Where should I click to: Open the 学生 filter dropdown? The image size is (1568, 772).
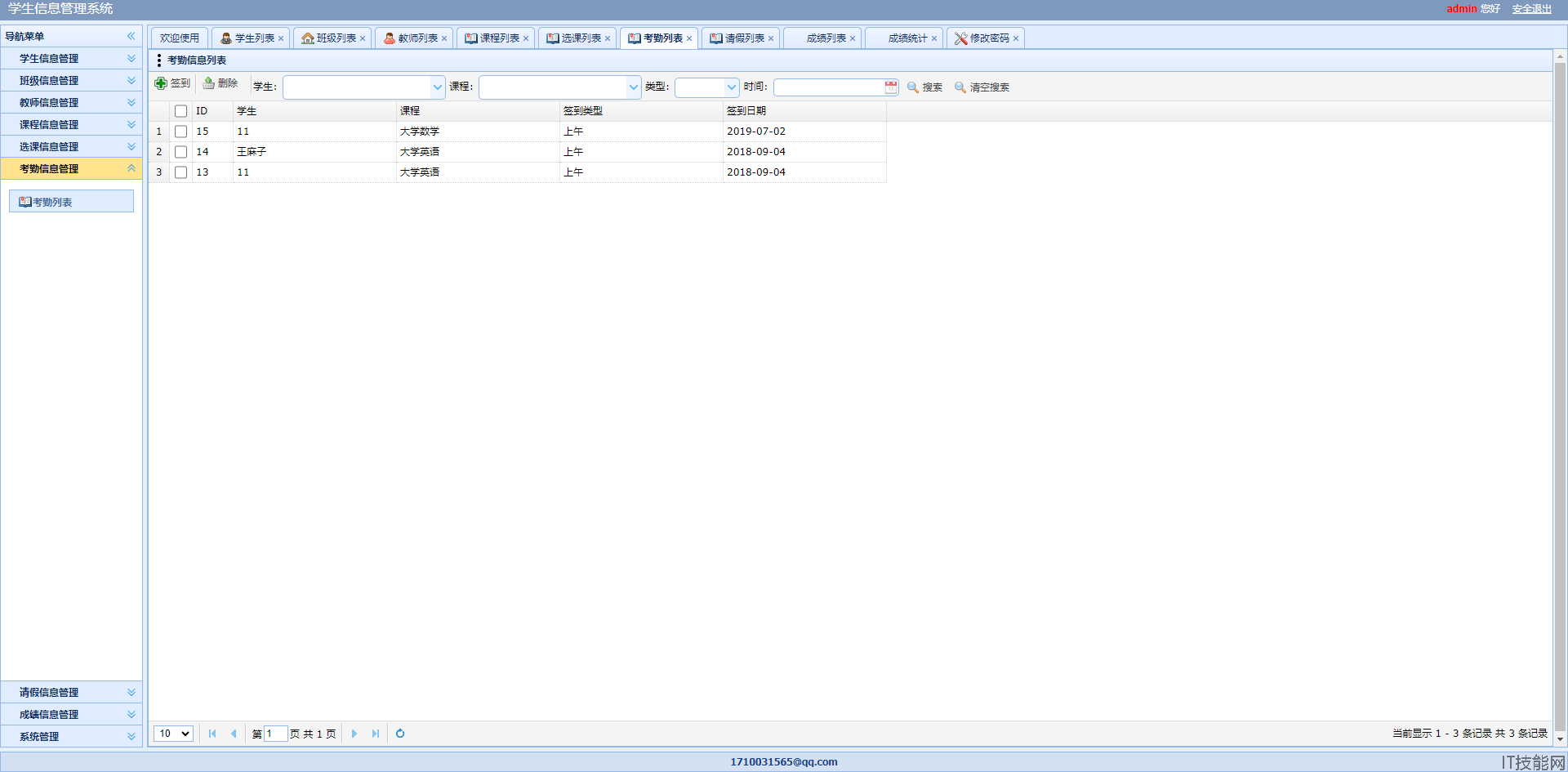[x=437, y=87]
